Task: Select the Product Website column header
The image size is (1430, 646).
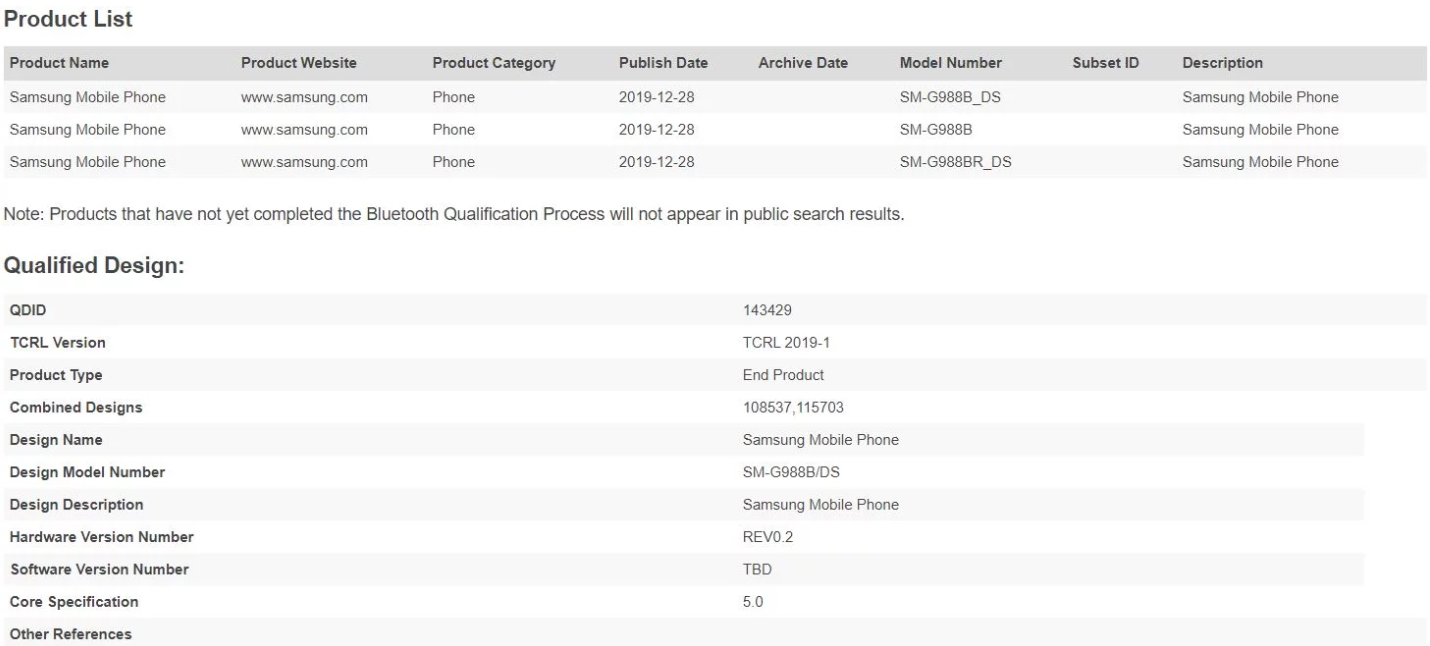Action: coord(298,63)
